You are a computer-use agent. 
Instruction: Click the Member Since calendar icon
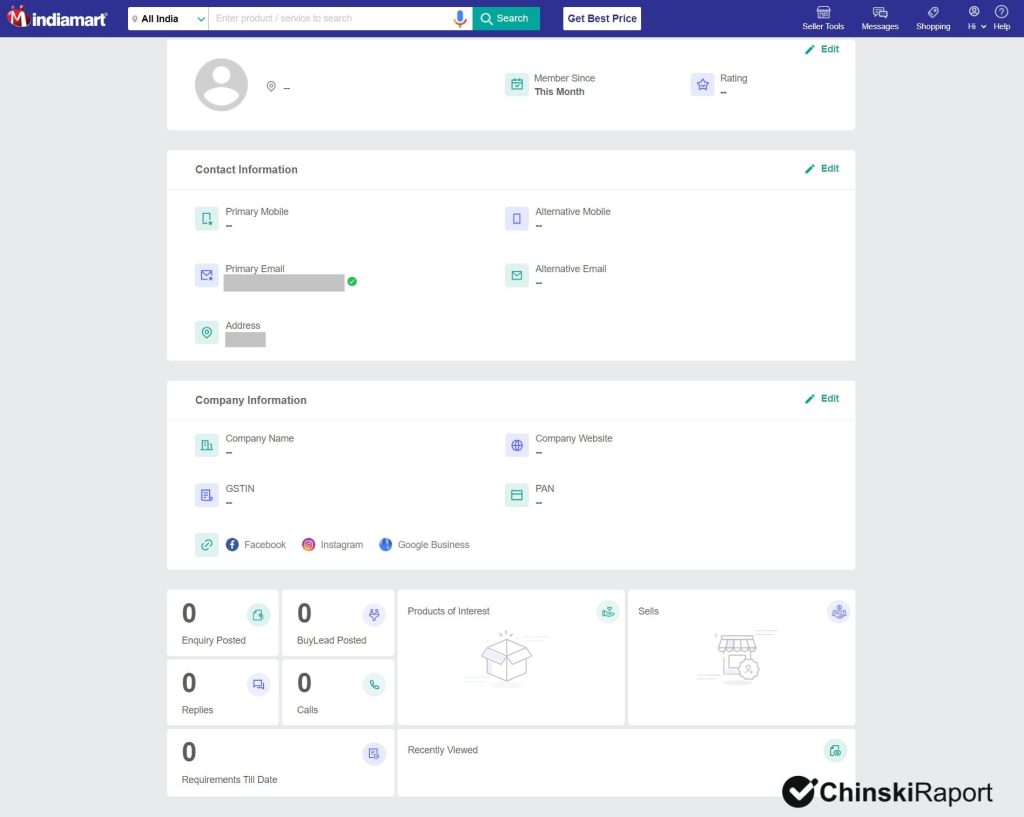(x=517, y=84)
